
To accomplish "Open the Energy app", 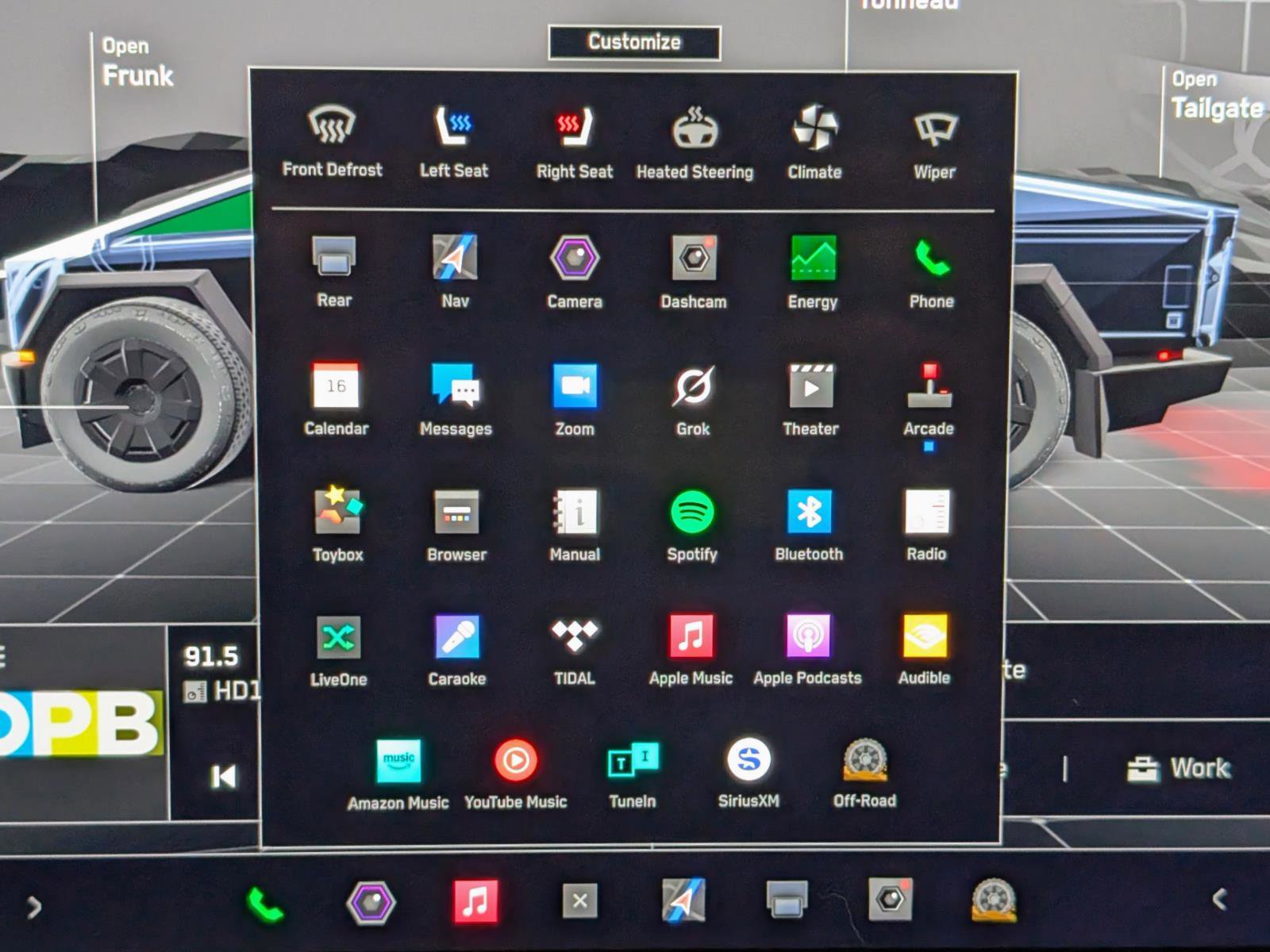I will tap(813, 271).
